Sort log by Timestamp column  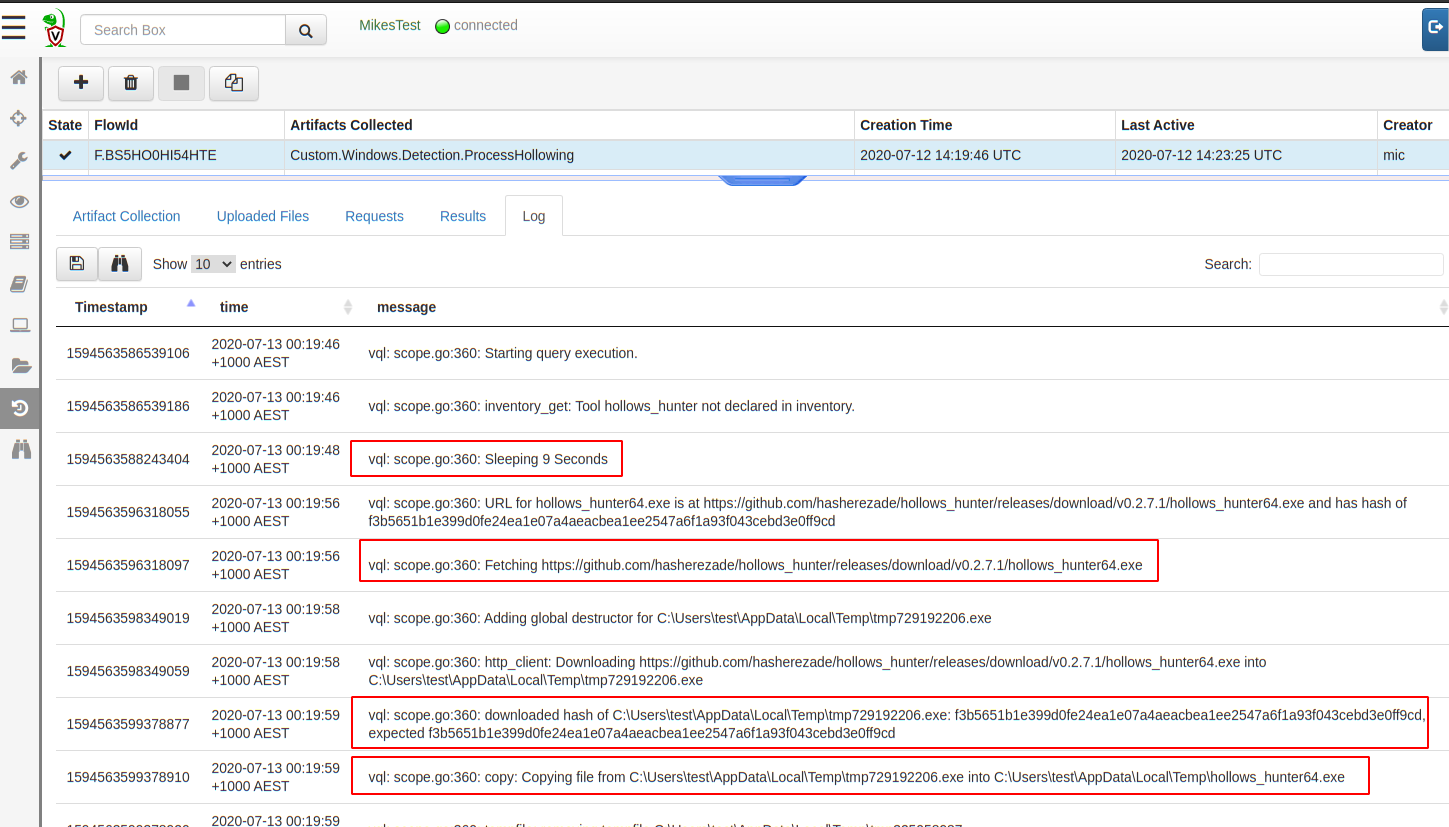tap(111, 307)
